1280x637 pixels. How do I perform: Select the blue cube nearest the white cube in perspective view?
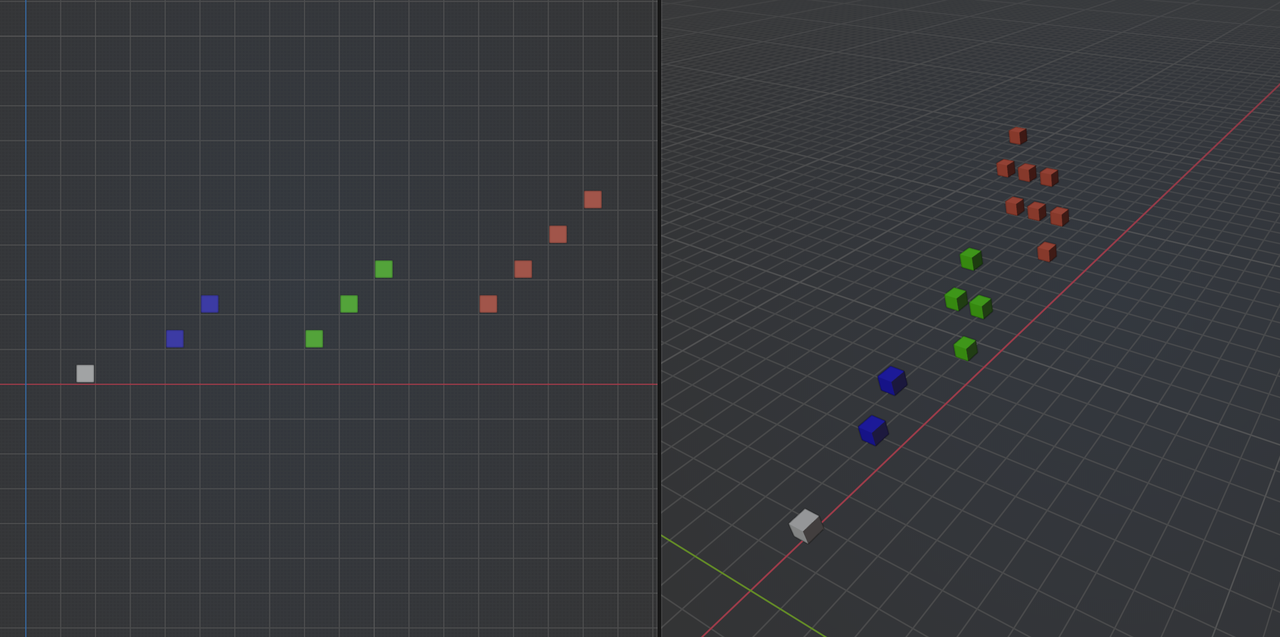tap(873, 430)
